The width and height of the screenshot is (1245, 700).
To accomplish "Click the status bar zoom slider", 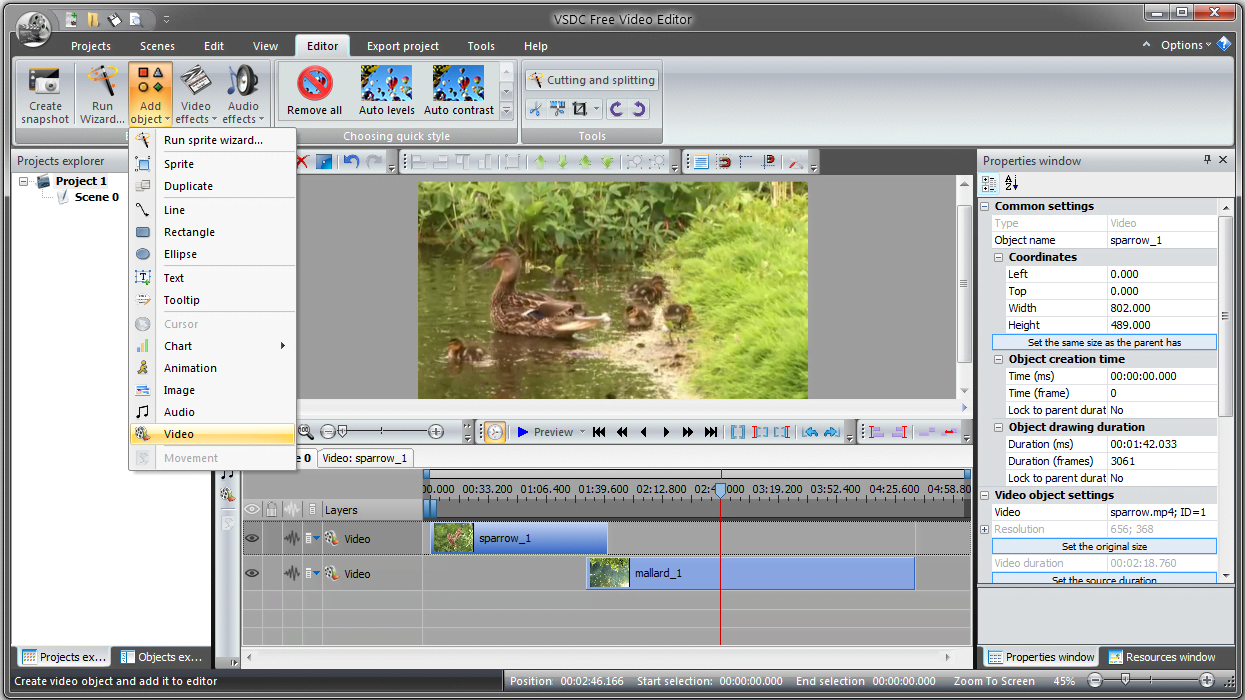I will [1125, 680].
